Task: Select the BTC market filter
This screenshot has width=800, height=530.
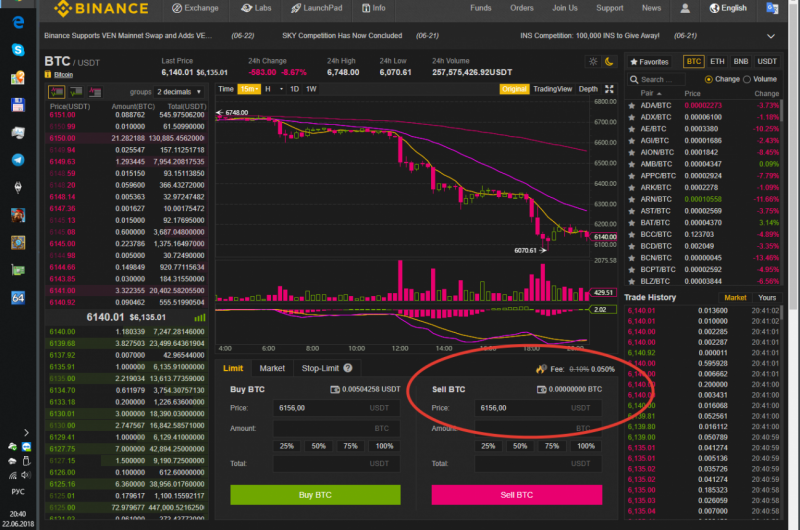Action: pos(693,61)
